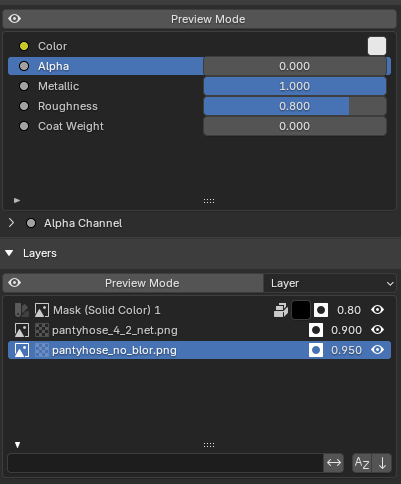Select the Coat Weight channel label
The height and width of the screenshot is (484, 401).
pyautogui.click(x=71, y=126)
